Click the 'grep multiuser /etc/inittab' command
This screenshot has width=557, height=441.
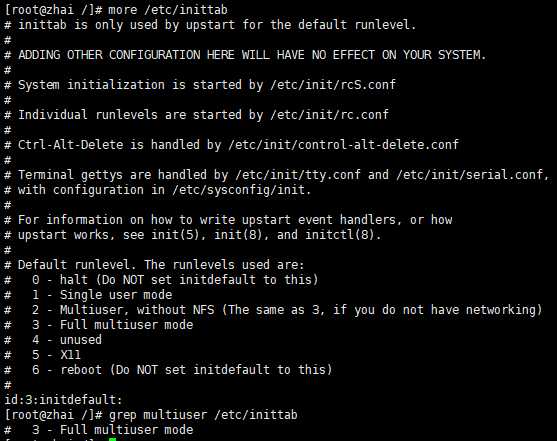pyautogui.click(x=203, y=415)
